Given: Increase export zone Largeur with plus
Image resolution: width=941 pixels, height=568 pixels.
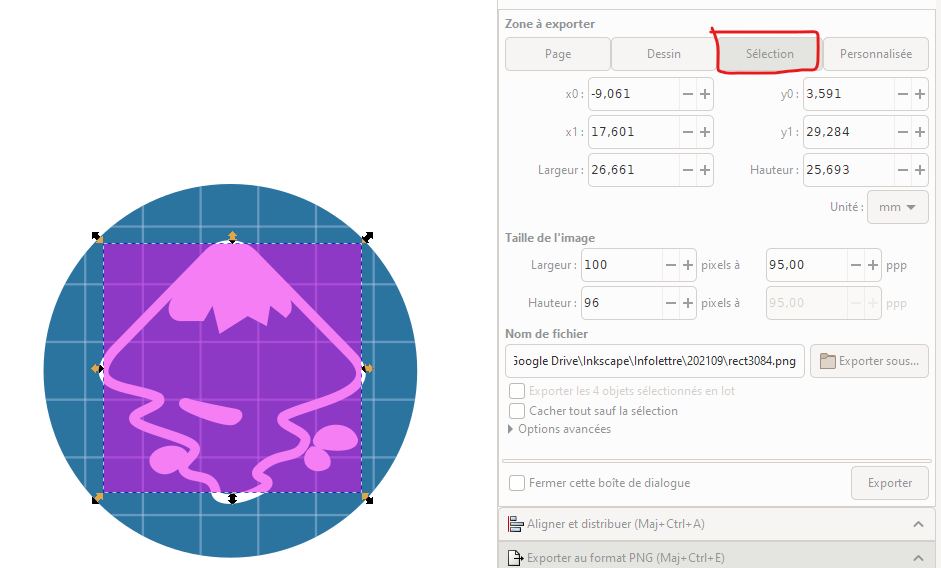Looking at the screenshot, I should click(705, 170).
